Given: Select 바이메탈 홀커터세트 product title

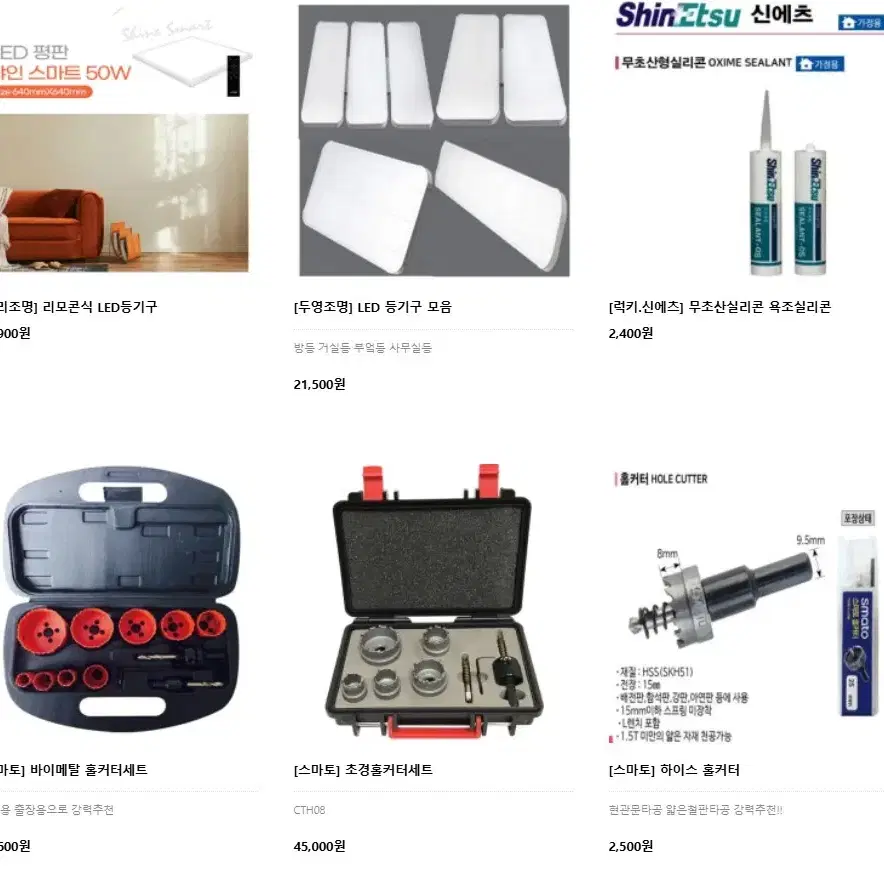Looking at the screenshot, I should 74,770.
